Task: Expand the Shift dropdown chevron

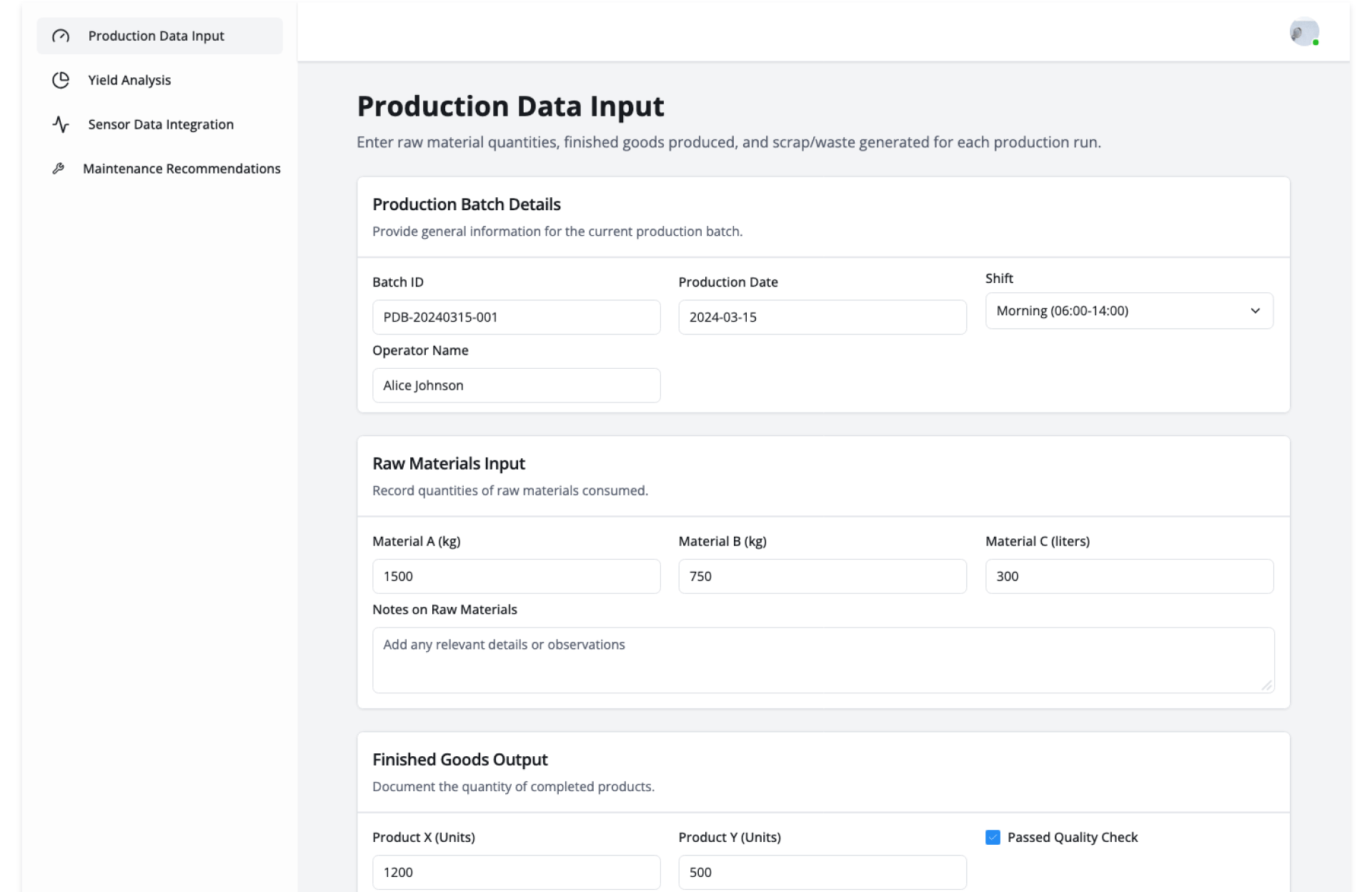Action: (x=1255, y=311)
